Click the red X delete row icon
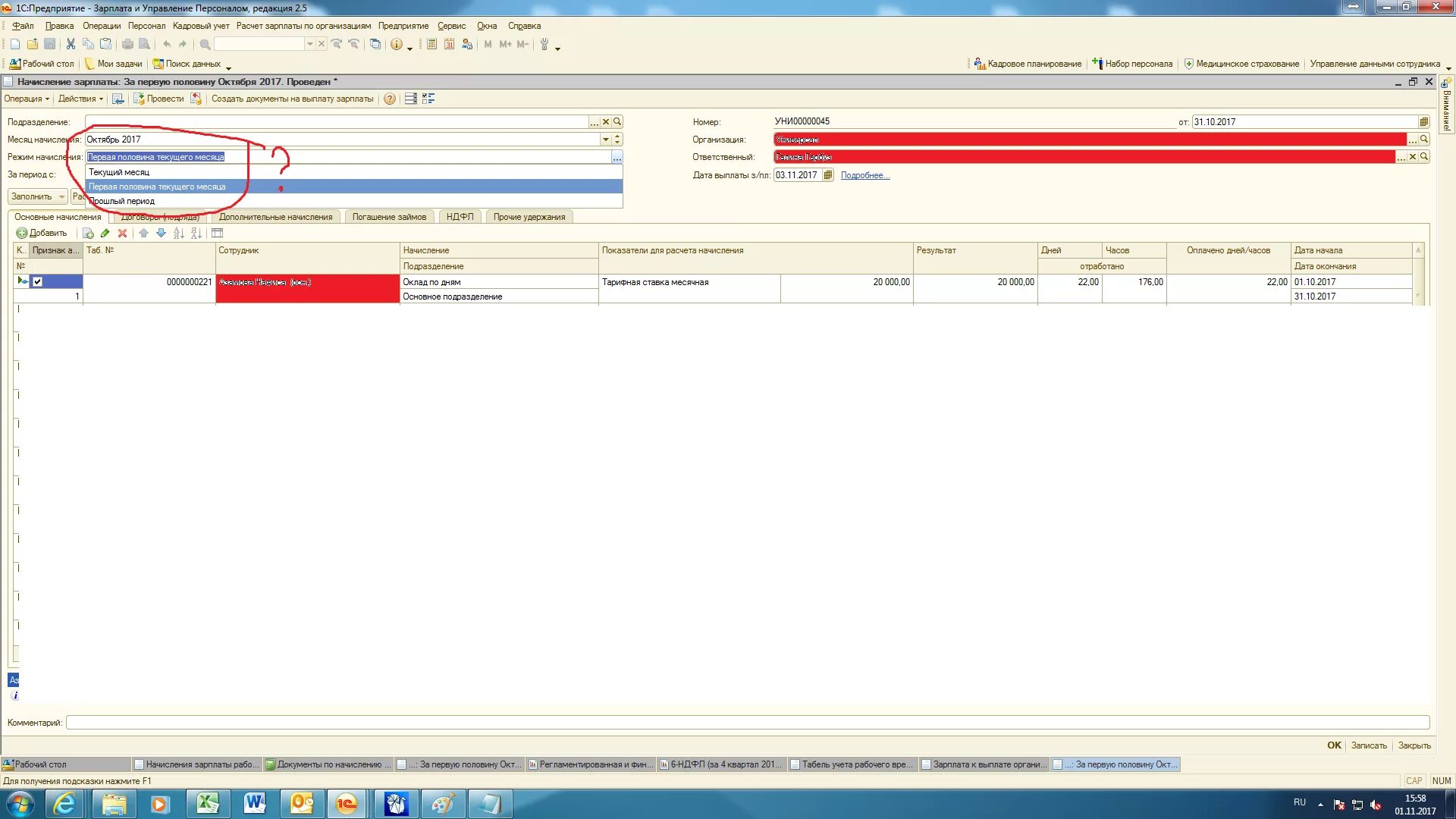1456x819 pixels. (x=122, y=234)
